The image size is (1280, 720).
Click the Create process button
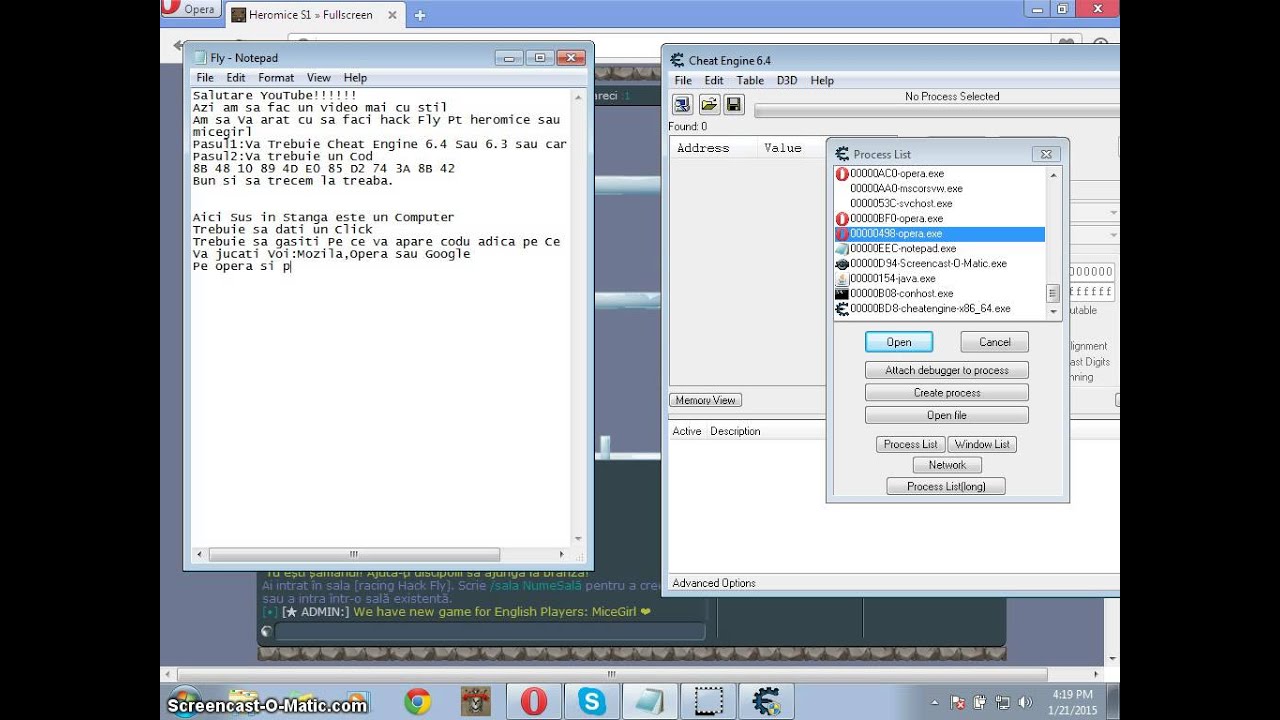click(947, 393)
